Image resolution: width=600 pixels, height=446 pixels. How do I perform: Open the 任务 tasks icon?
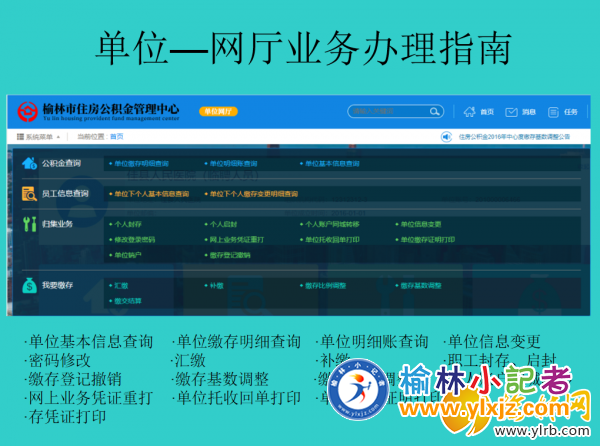[x=553, y=112]
